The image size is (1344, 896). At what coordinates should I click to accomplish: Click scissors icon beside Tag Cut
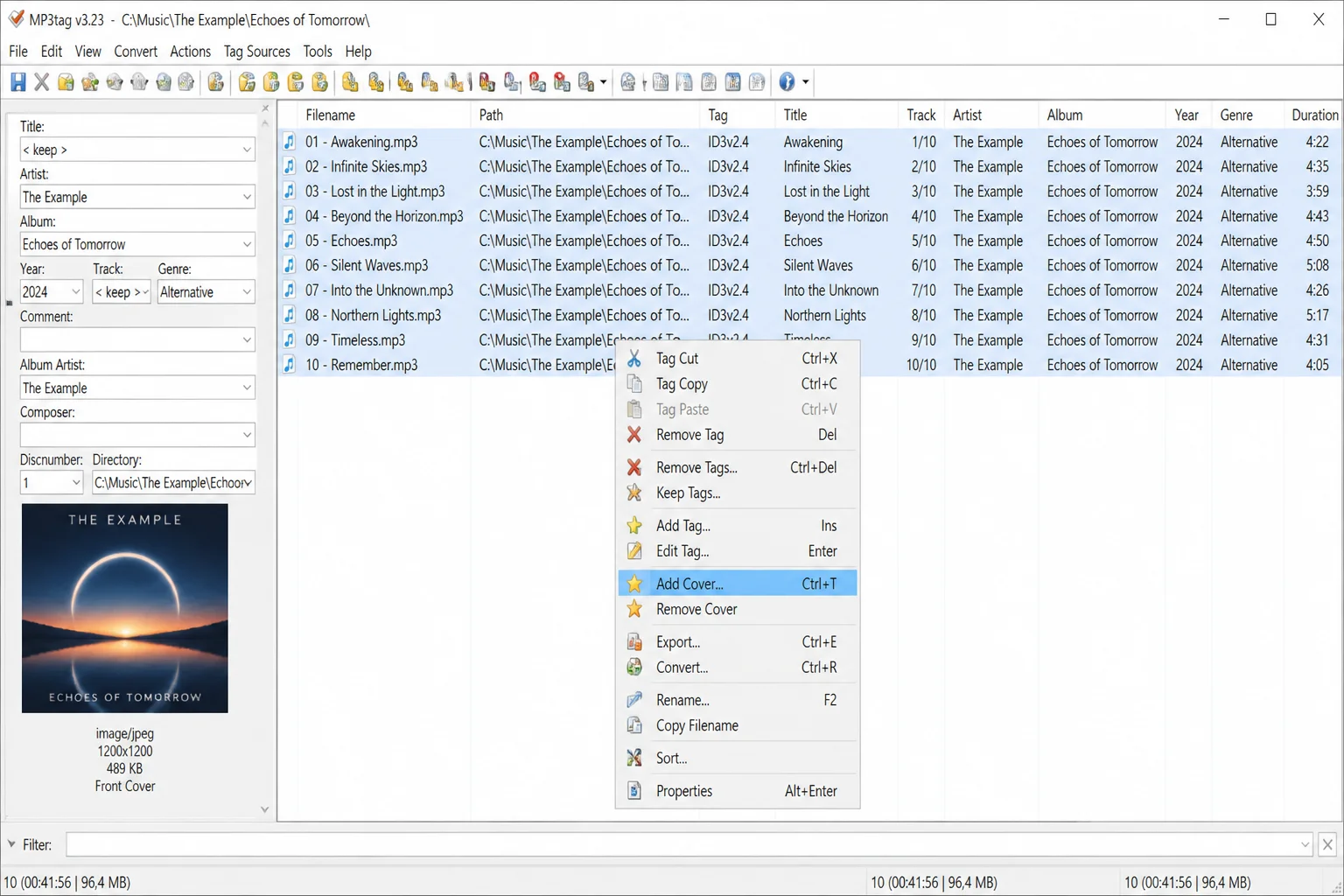tap(634, 359)
